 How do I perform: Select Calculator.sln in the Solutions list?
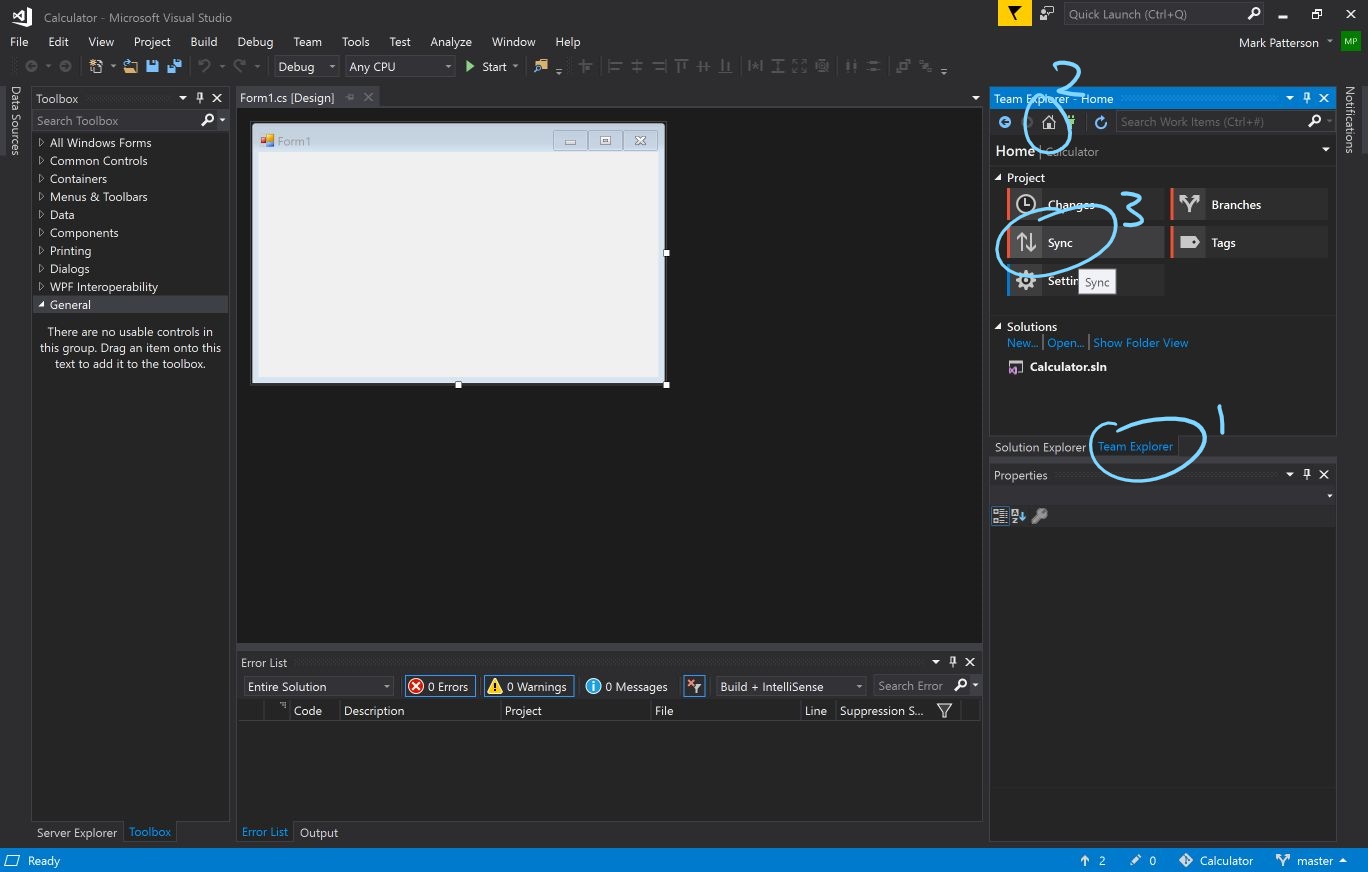[x=1068, y=367]
